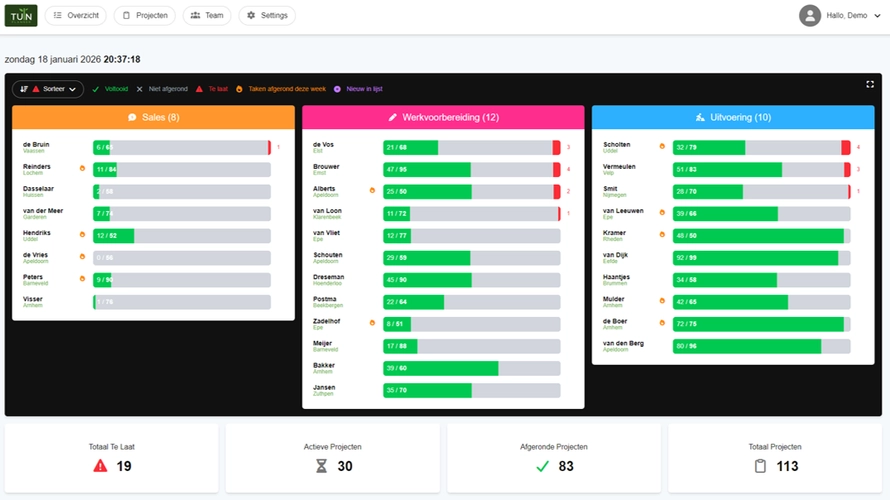This screenshot has width=890, height=500.
Task: Click the clipboard icon in Totaal Projecten
Action: (x=760, y=466)
